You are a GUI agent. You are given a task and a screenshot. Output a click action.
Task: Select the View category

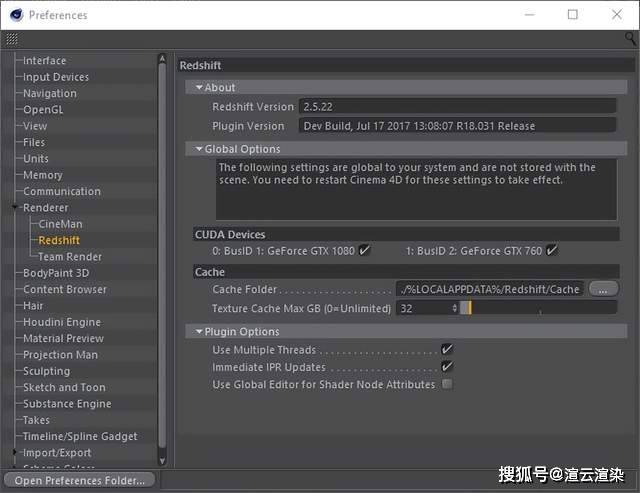click(35, 126)
